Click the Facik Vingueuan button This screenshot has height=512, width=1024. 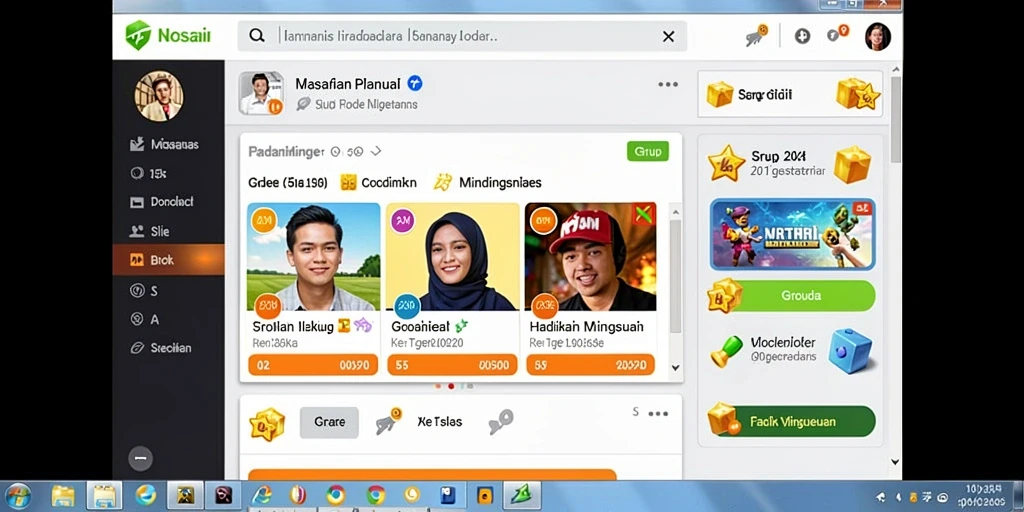pos(801,422)
